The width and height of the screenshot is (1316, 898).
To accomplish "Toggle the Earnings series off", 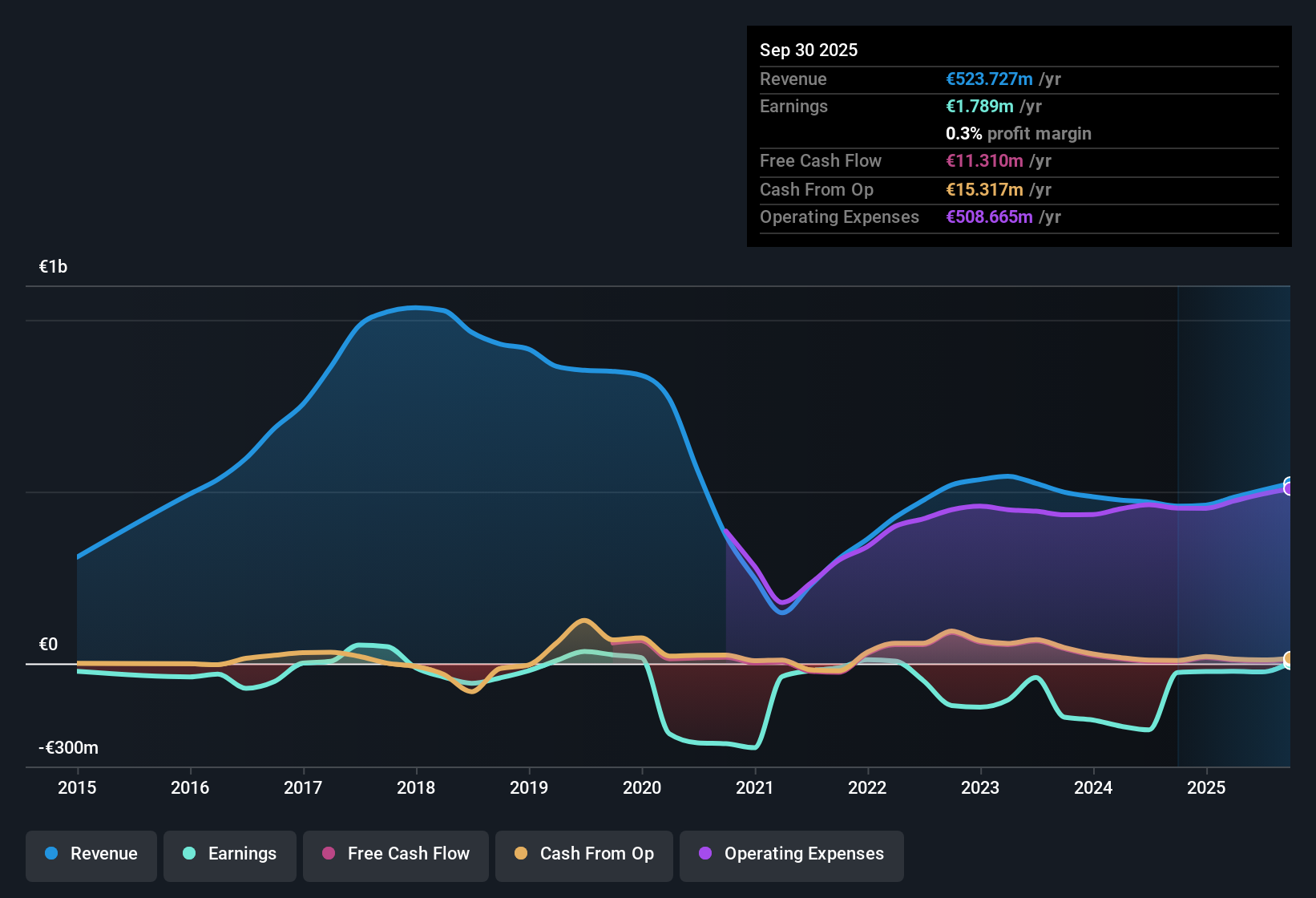I will coord(229,854).
